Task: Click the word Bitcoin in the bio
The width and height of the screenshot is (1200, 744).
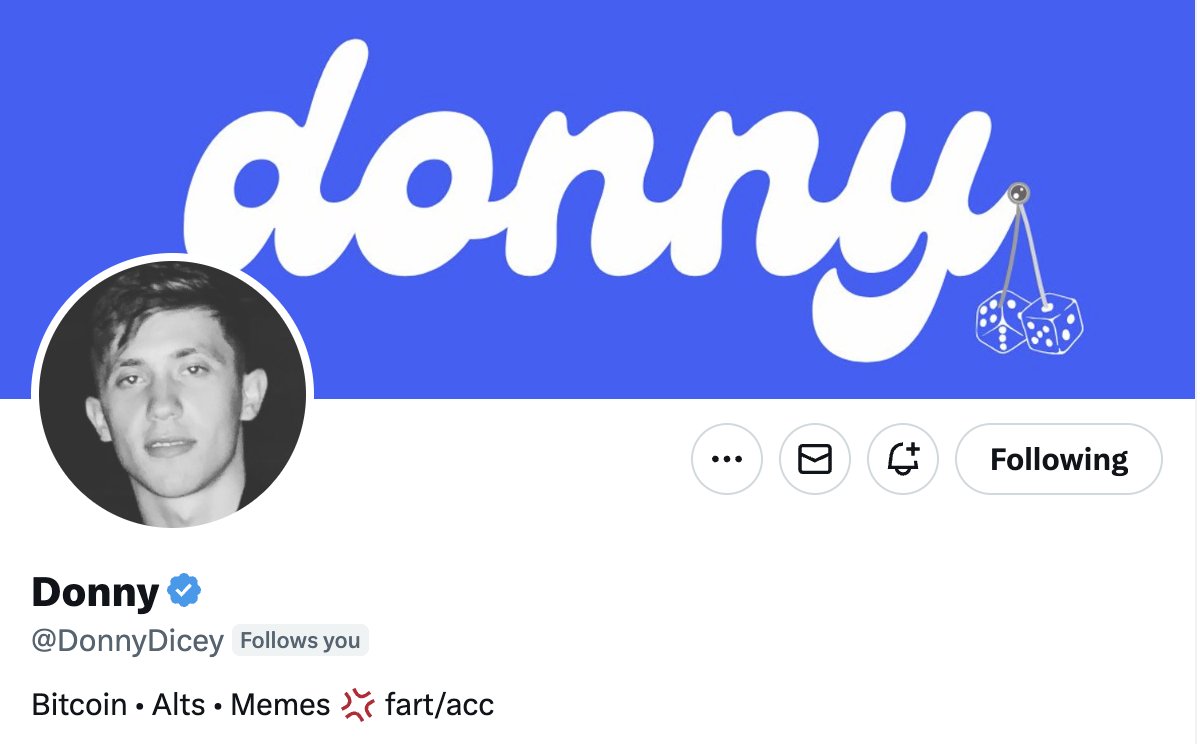Action: 79,705
